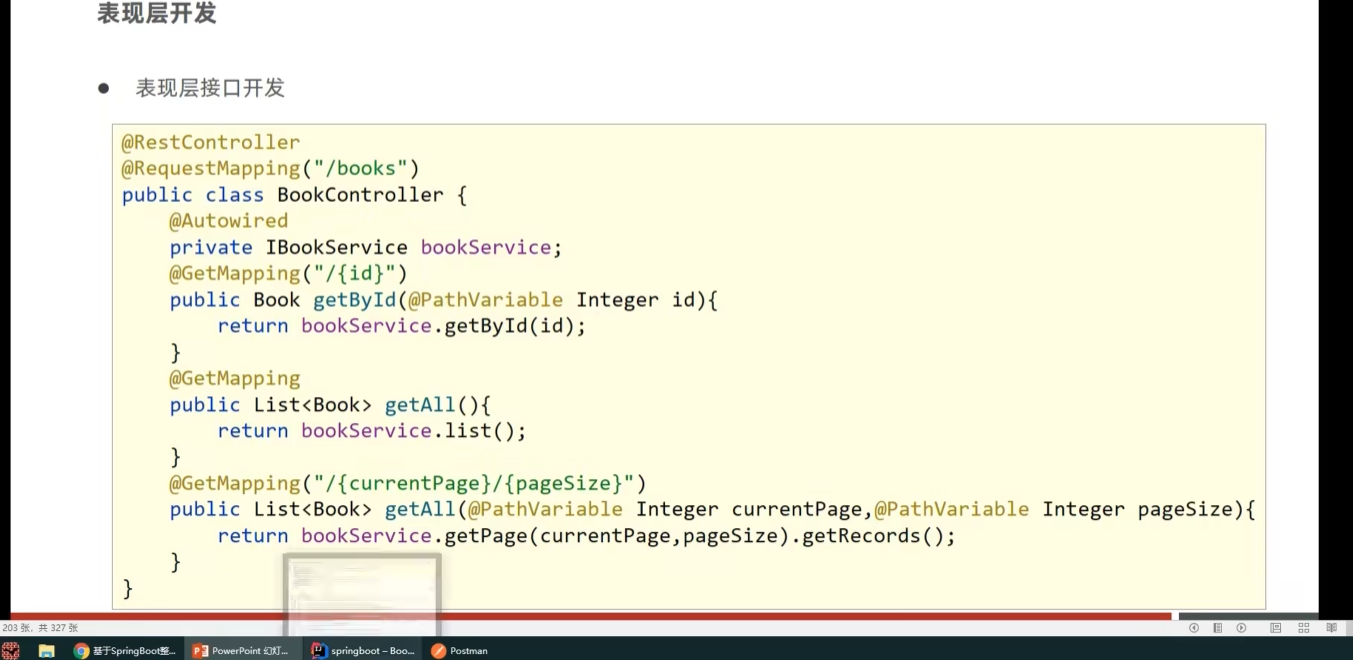This screenshot has height=660, width=1353.
Task: Go to the next slide arrow icon
Action: tap(1241, 628)
